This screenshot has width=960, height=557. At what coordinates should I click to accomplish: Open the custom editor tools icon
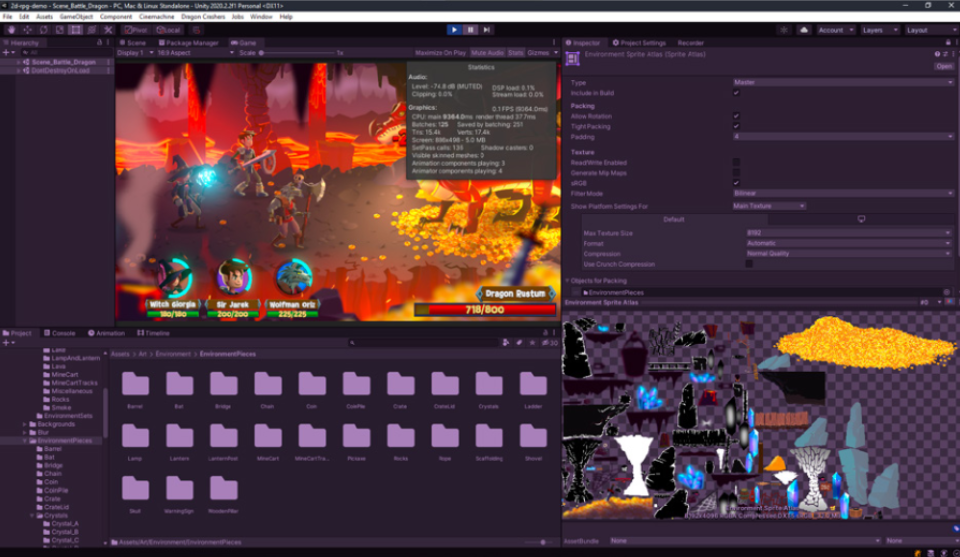(x=108, y=29)
